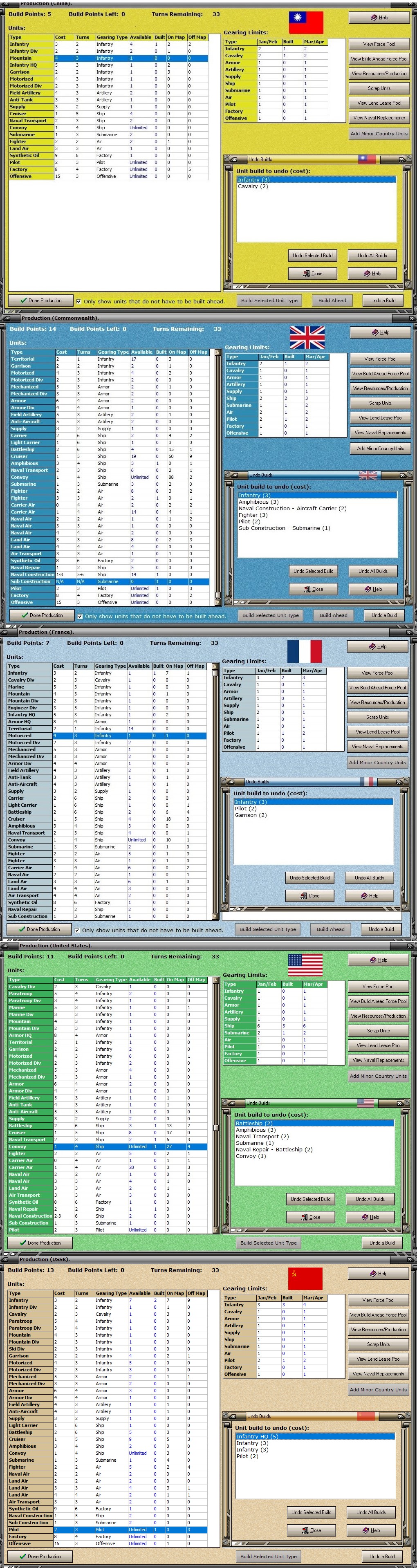This screenshot has width=417, height=1568.
Task: Click Build Selected Unit Type in France window
Action: 267,929
